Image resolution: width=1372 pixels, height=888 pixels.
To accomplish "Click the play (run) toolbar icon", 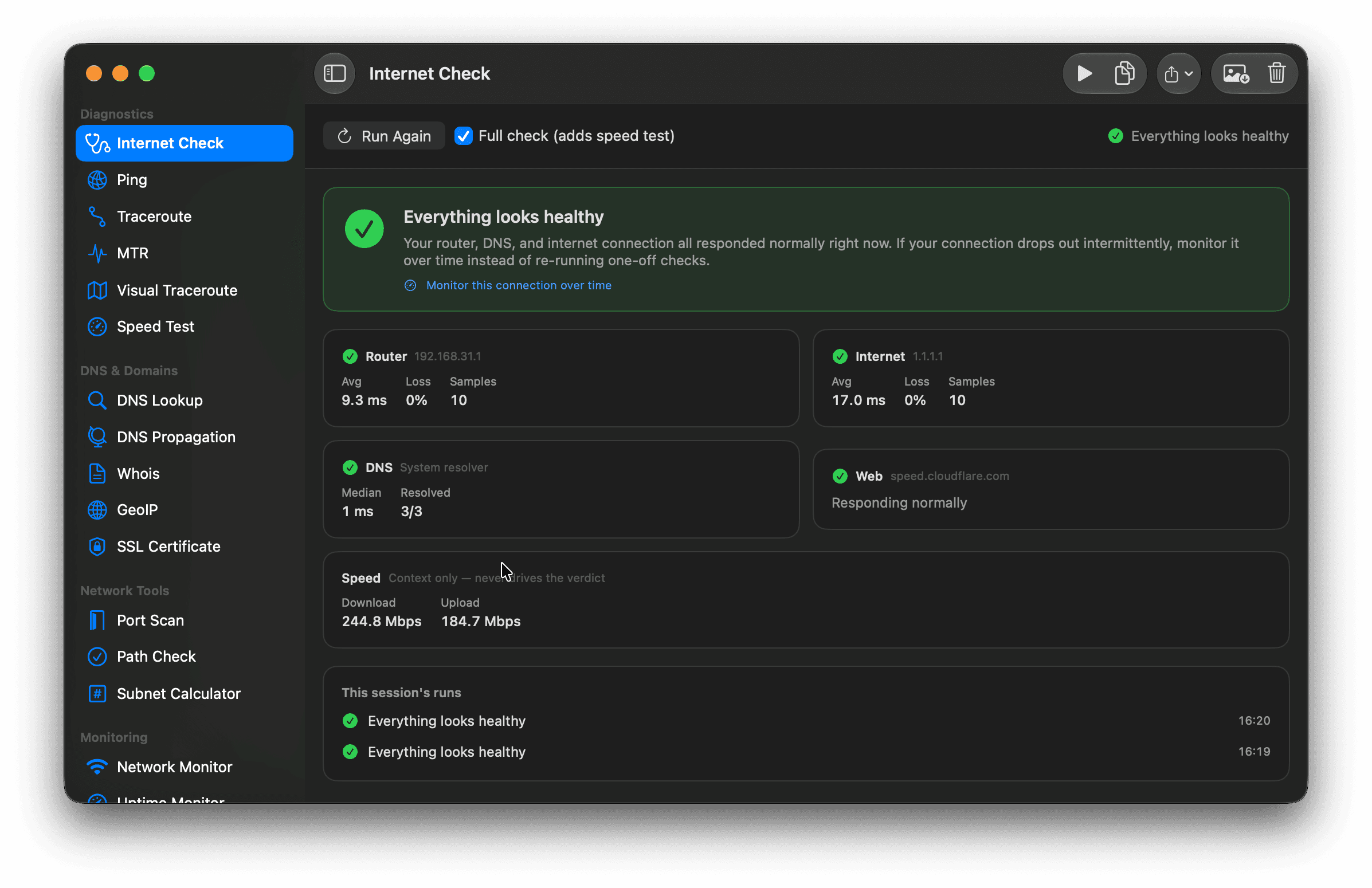I will [x=1084, y=74].
